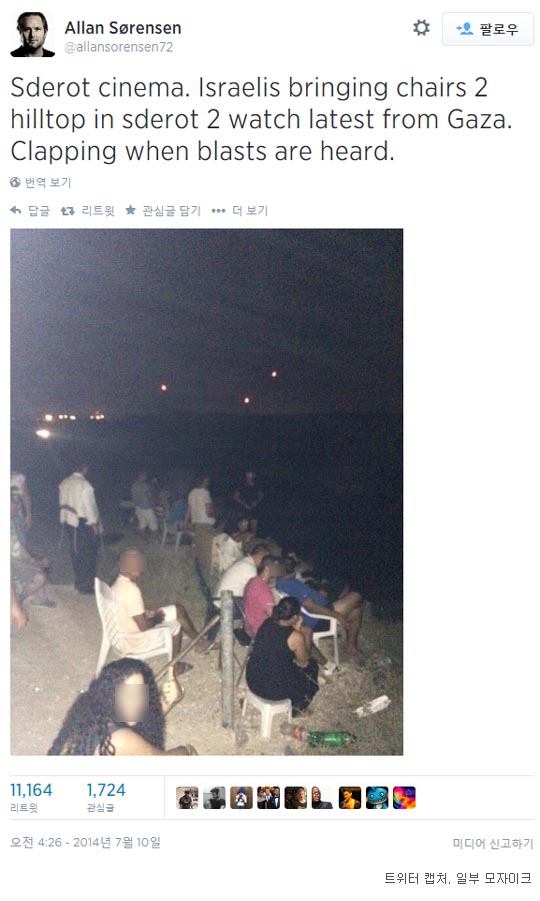The image size is (540, 901).
Task: Open the gear settings icon
Action: pyautogui.click(x=421, y=28)
